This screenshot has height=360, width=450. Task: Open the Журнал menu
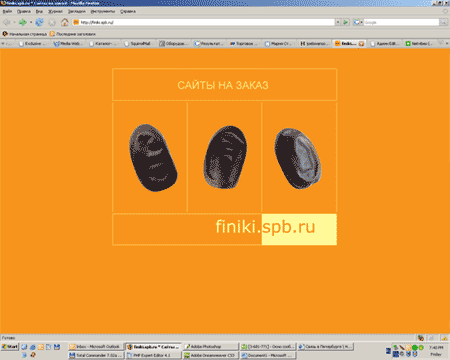tap(55, 11)
